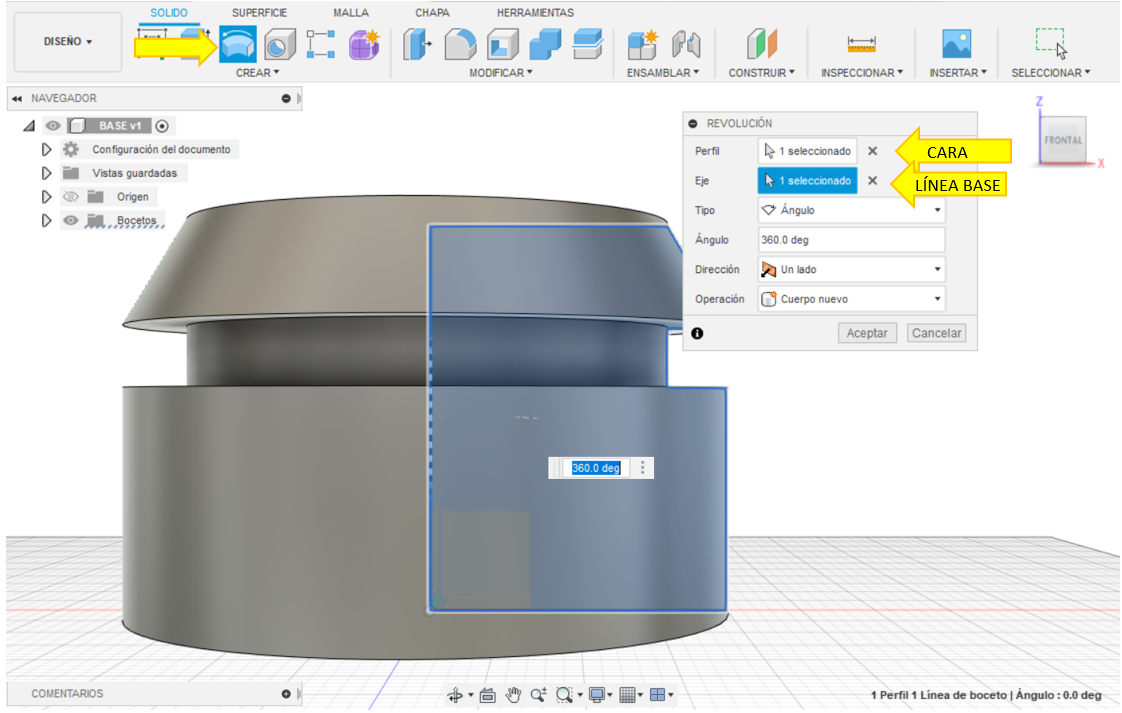The width and height of the screenshot is (1122, 713).
Task: Expand the Configuración del documento node
Action: (47, 150)
